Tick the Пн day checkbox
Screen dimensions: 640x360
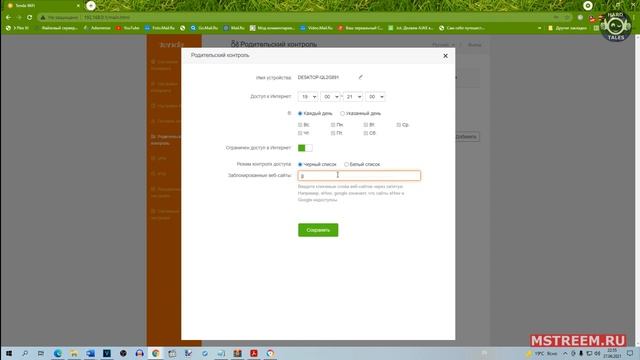coord(333,124)
